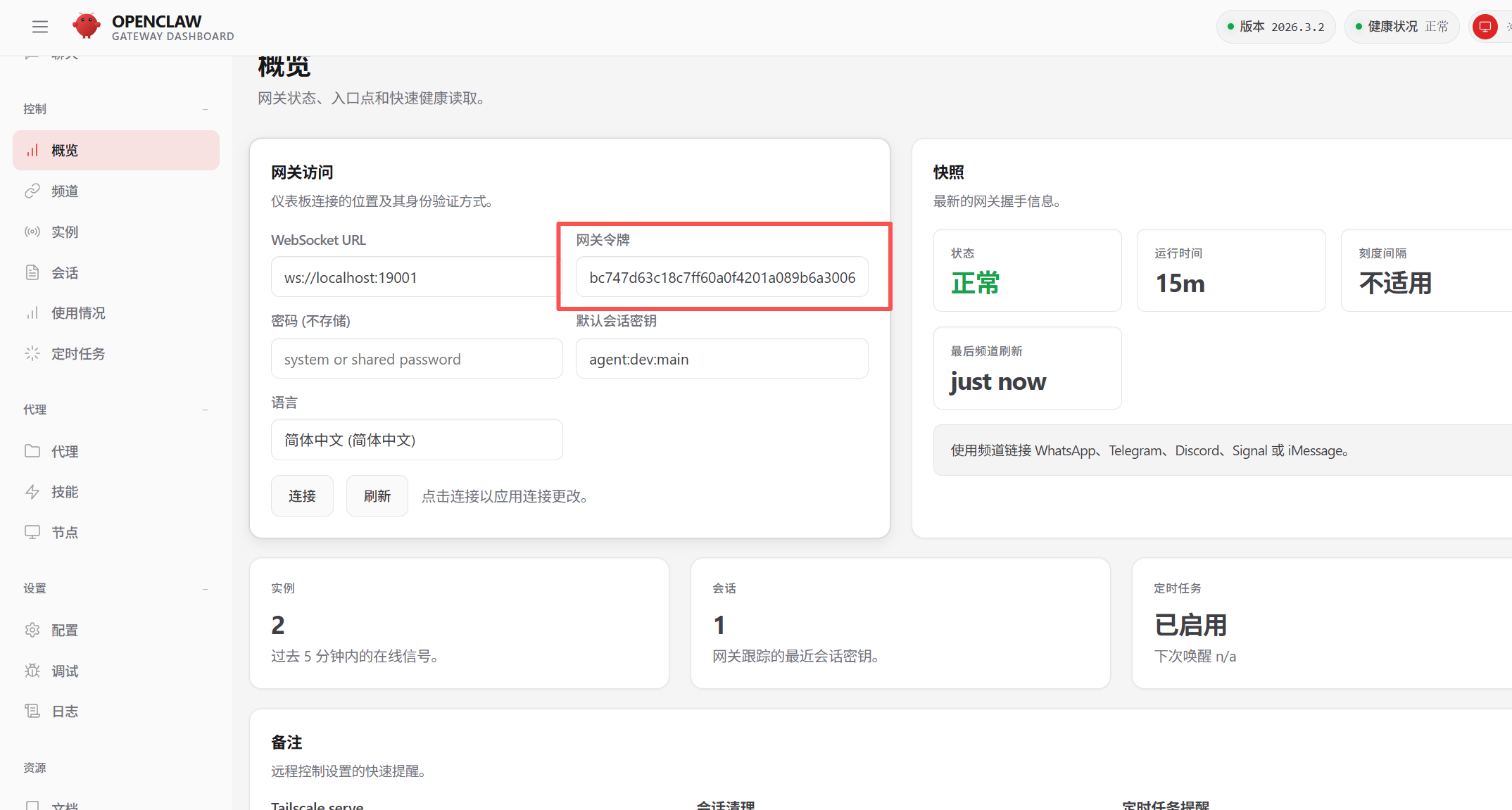1512x810 pixels.
Task: Collapse the 控制 sidebar section
Action: (205, 109)
